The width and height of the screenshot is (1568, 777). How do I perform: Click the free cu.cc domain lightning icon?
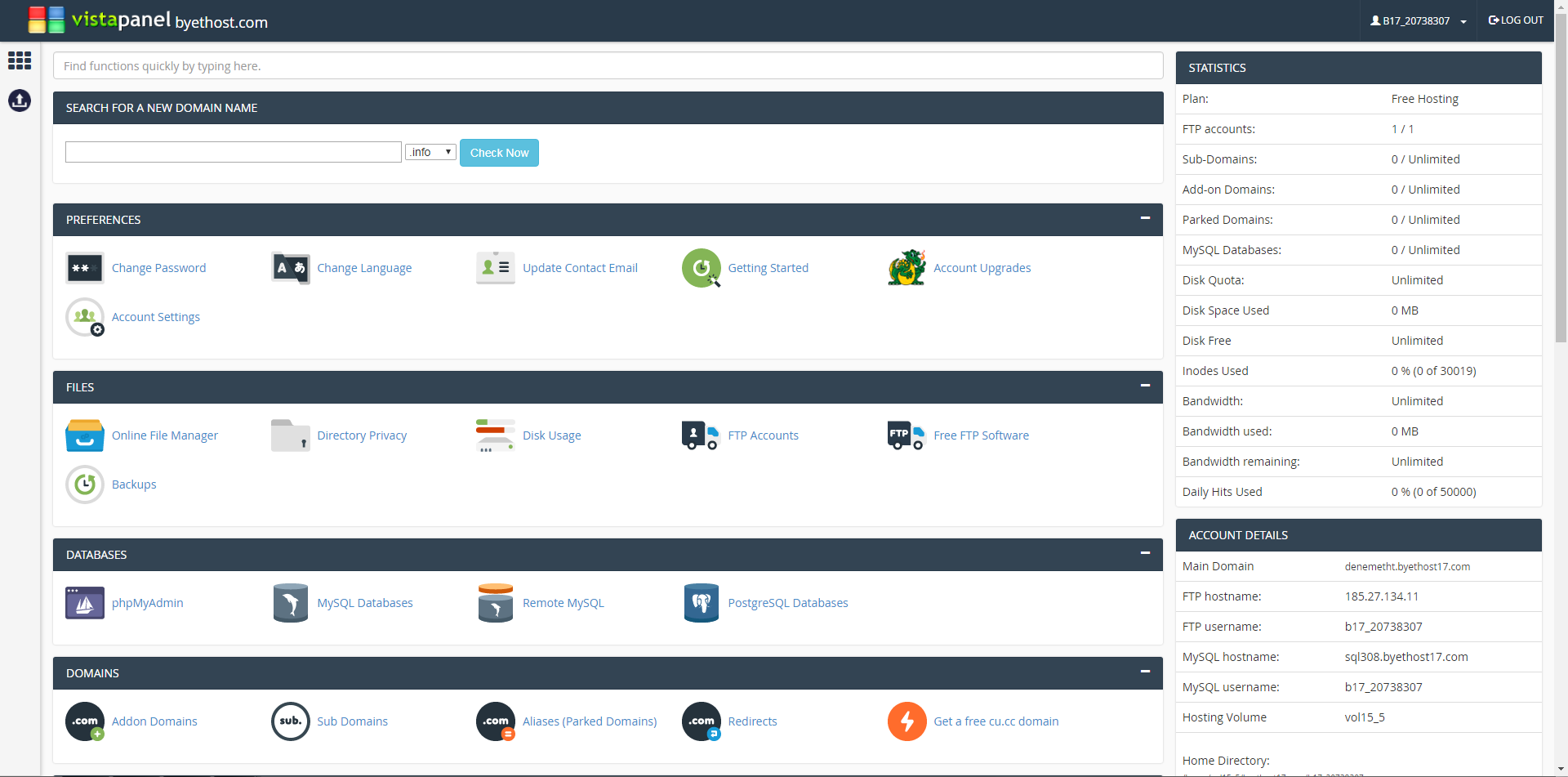[907, 721]
